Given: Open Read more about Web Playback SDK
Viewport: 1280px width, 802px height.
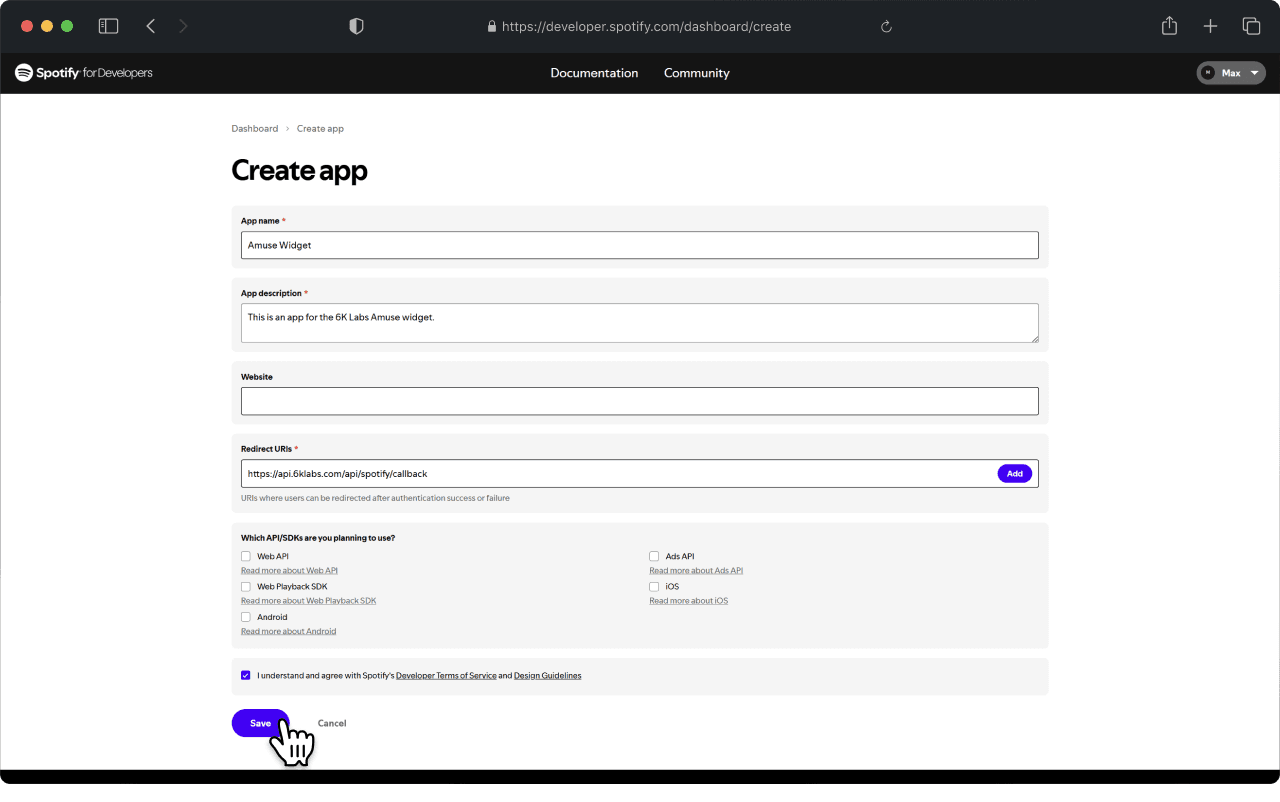Looking at the screenshot, I should 308,601.
